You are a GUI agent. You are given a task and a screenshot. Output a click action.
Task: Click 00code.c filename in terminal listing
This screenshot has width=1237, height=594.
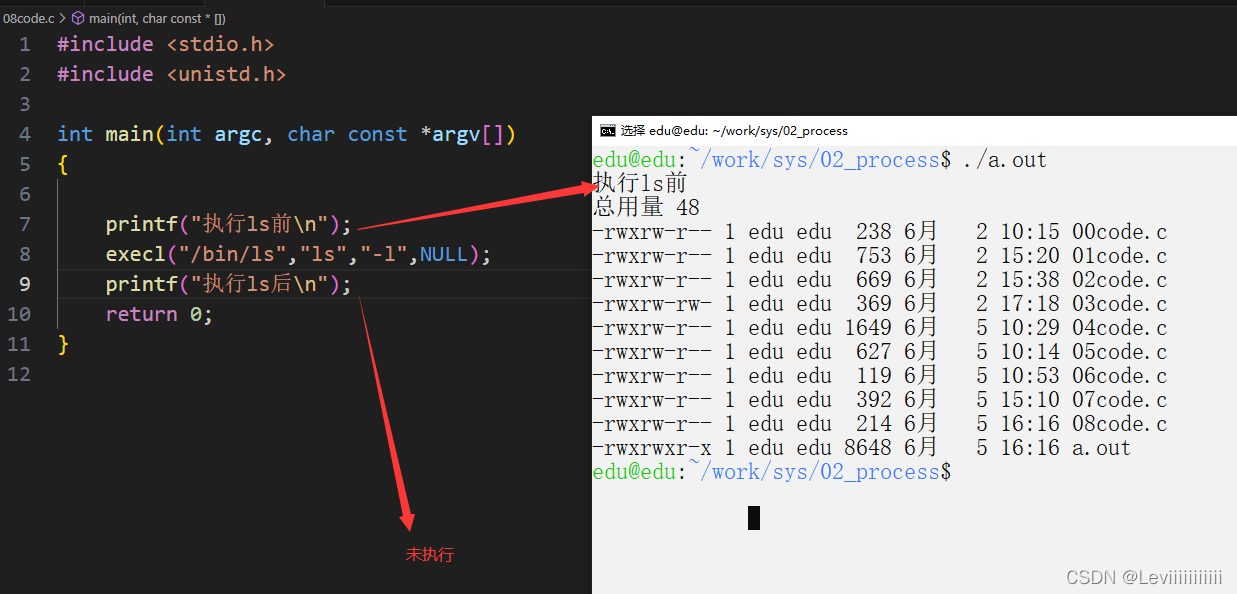pyautogui.click(x=1119, y=232)
